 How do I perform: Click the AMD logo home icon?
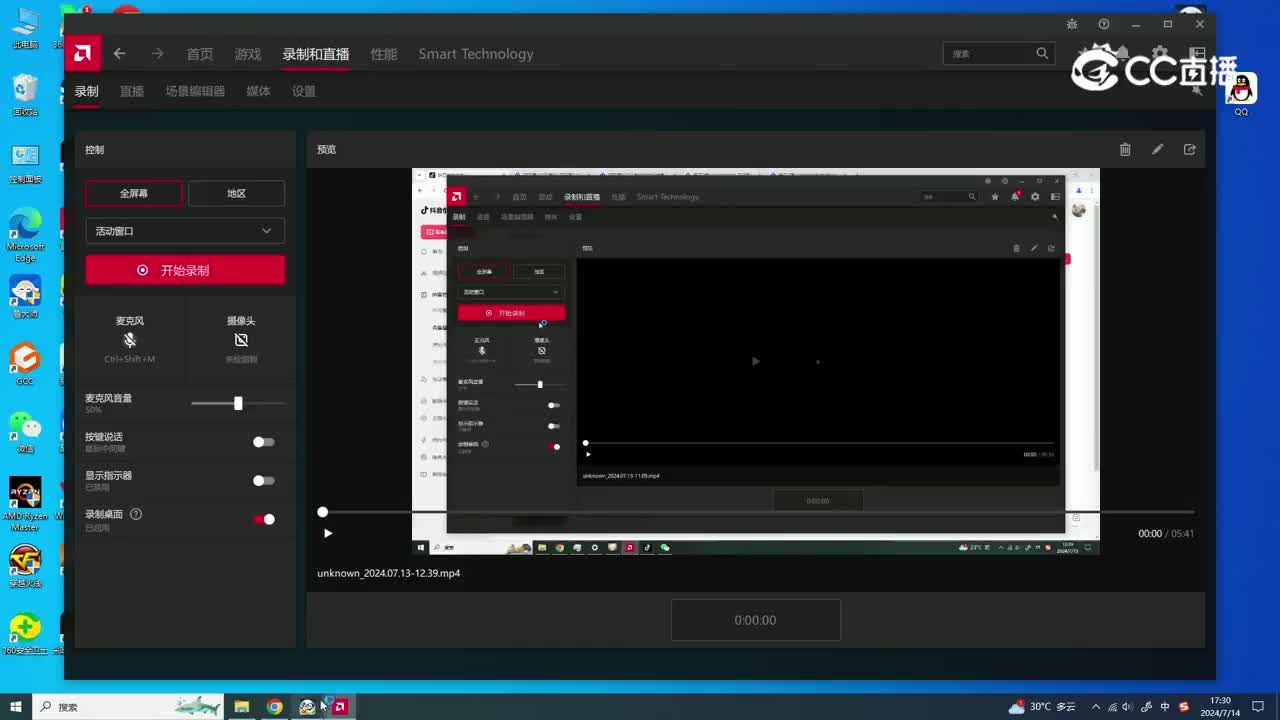[x=82, y=54]
